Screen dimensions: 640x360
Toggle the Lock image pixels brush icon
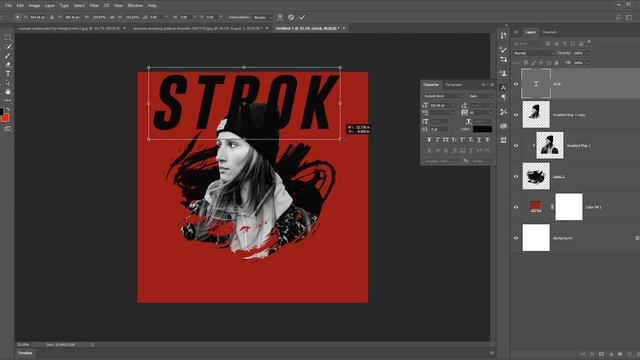coord(533,63)
